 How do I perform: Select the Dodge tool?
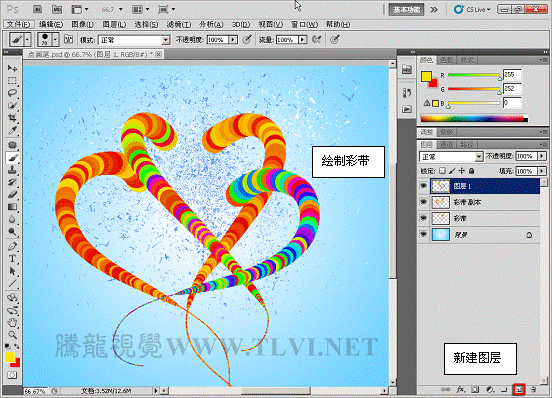[x=12, y=232]
